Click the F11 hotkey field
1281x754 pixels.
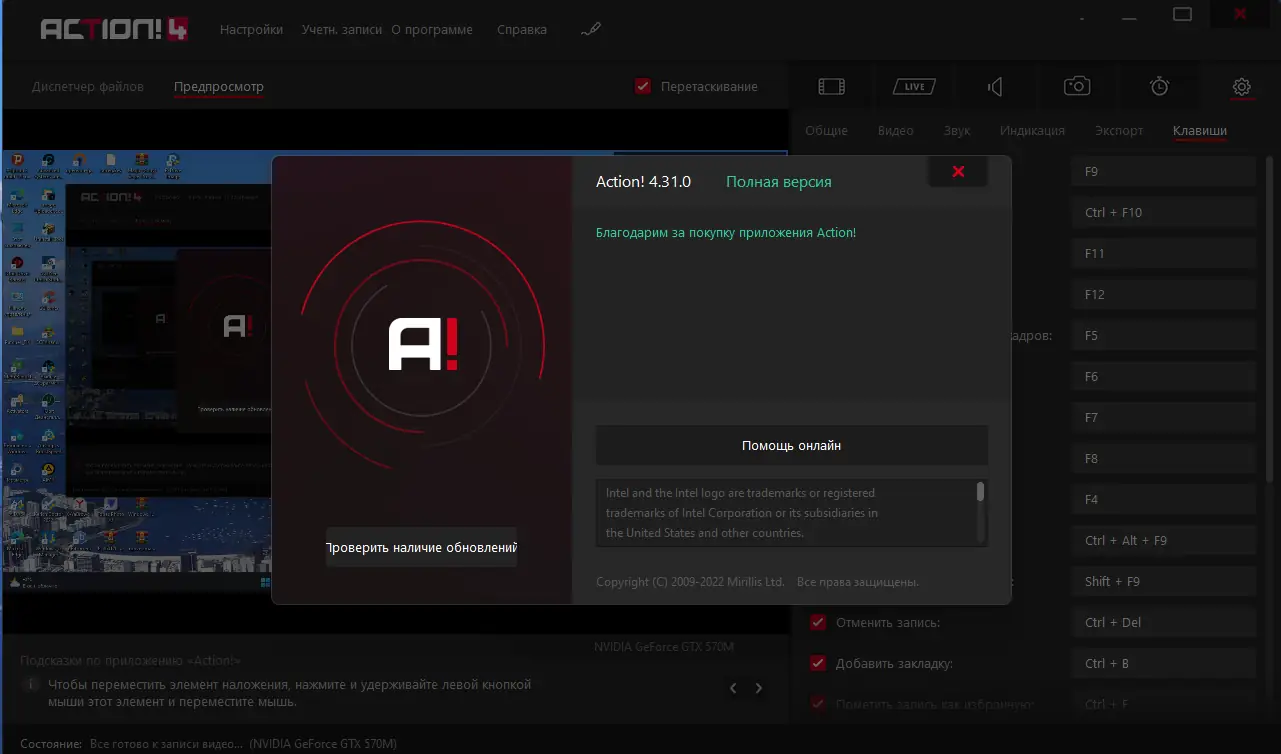point(1163,254)
